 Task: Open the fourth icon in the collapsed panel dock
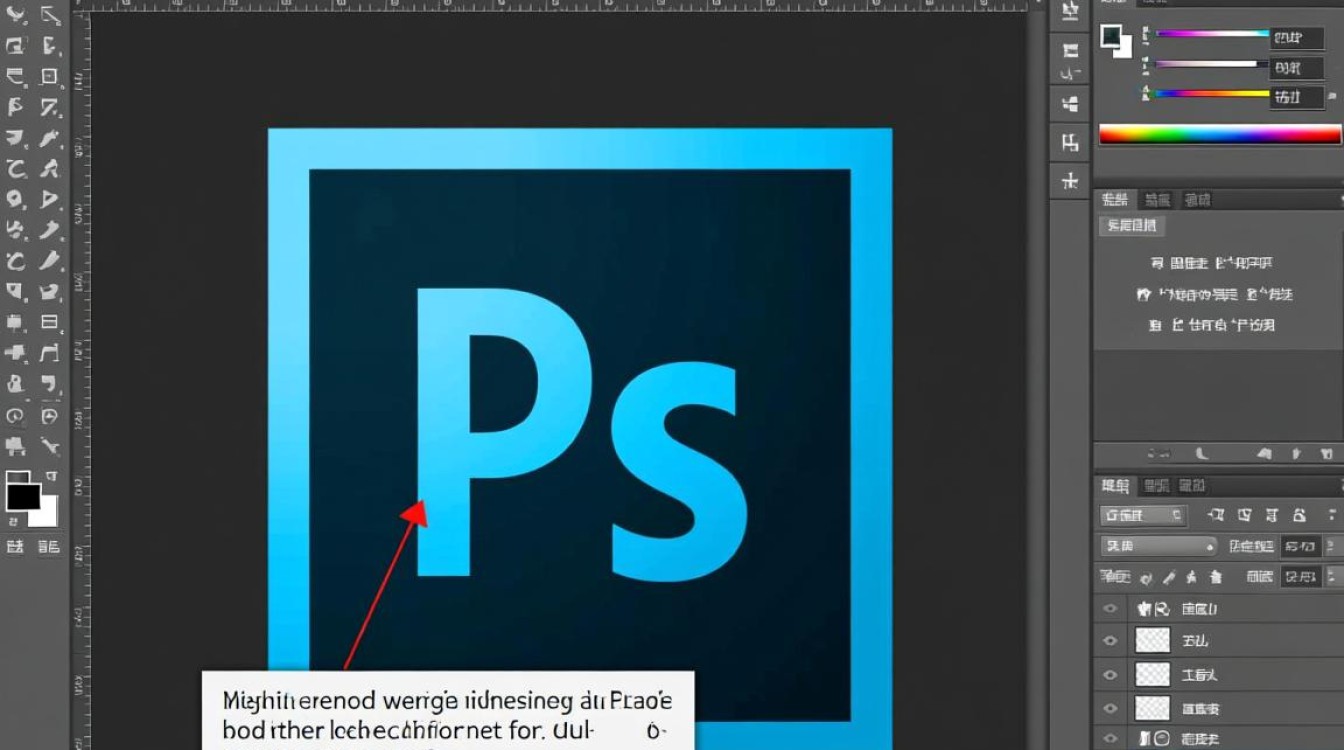point(1070,142)
